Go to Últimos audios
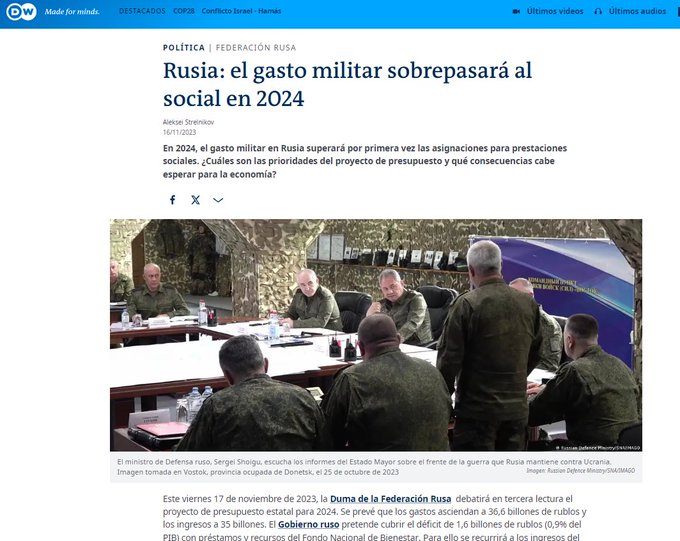 point(637,11)
